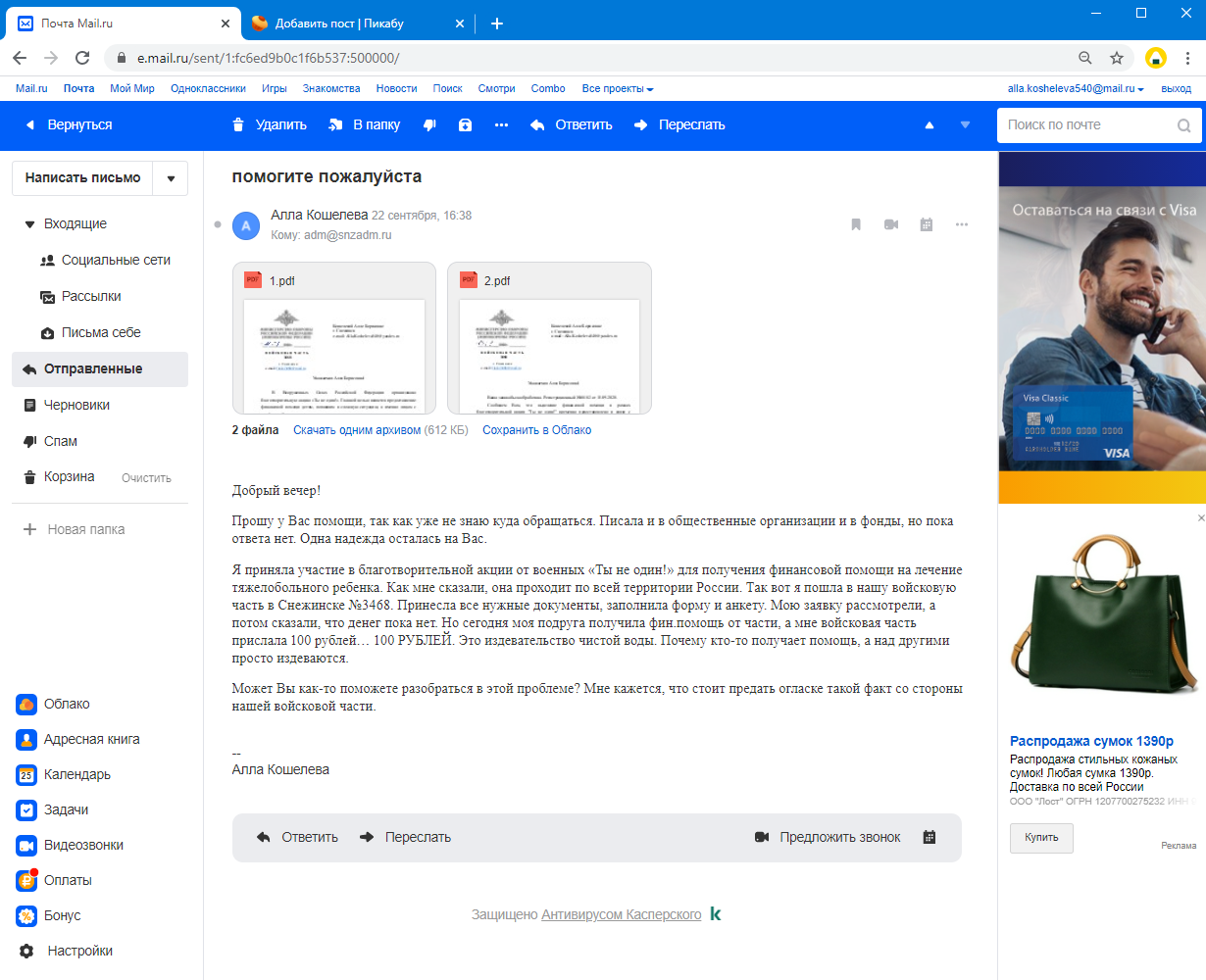Open Игры in portal bar
This screenshot has height=980, width=1206.
[x=275, y=88]
